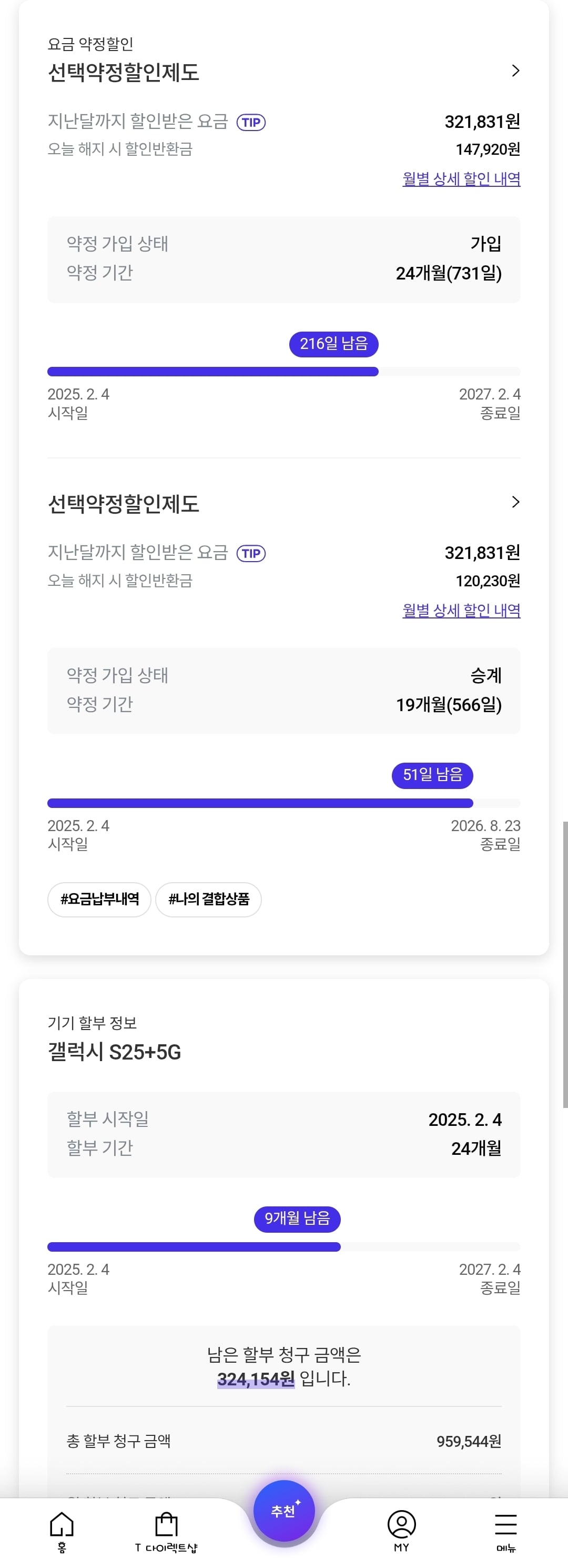Expand the first 선택약정할인제도 chevron arrow

click(x=515, y=71)
